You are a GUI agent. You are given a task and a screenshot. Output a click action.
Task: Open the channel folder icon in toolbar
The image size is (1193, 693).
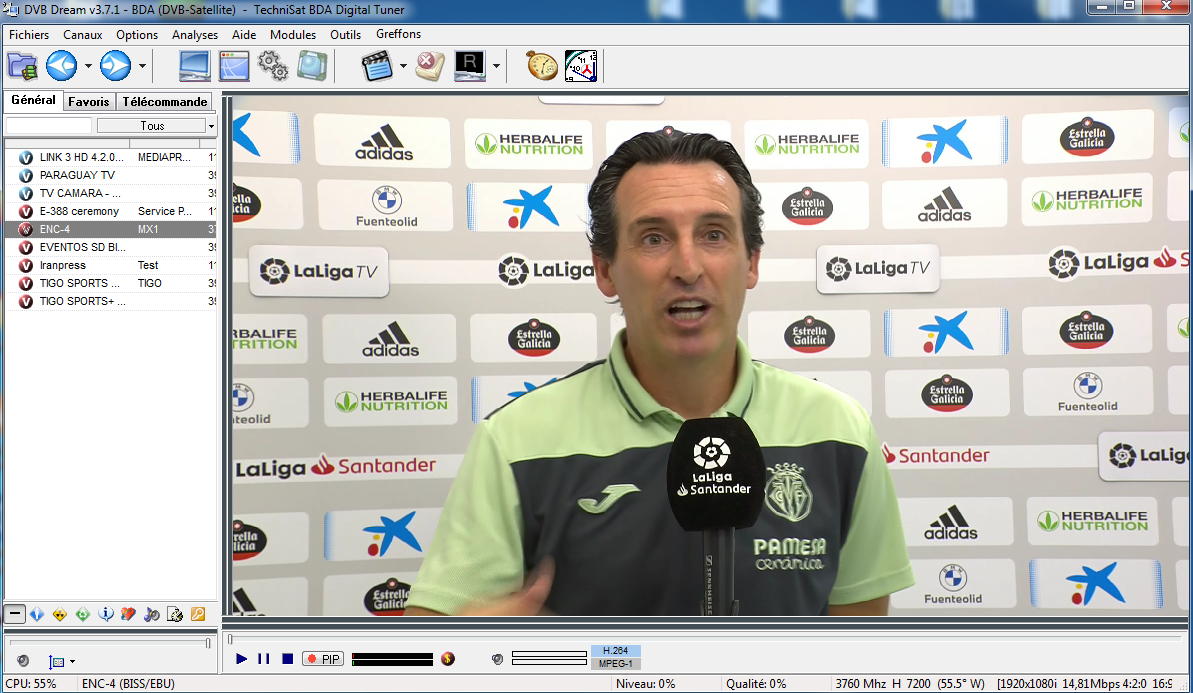[x=23, y=66]
